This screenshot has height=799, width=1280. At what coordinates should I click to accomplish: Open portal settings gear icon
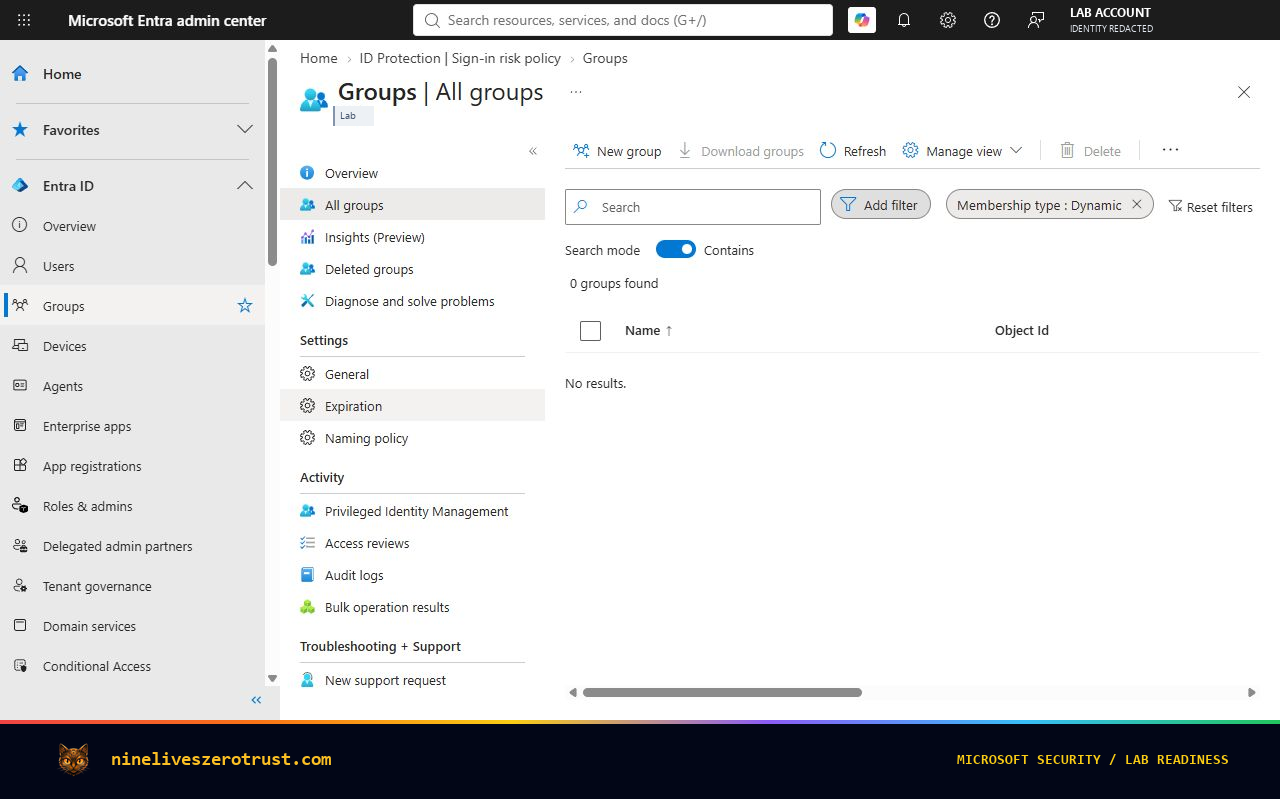[x=948, y=20]
